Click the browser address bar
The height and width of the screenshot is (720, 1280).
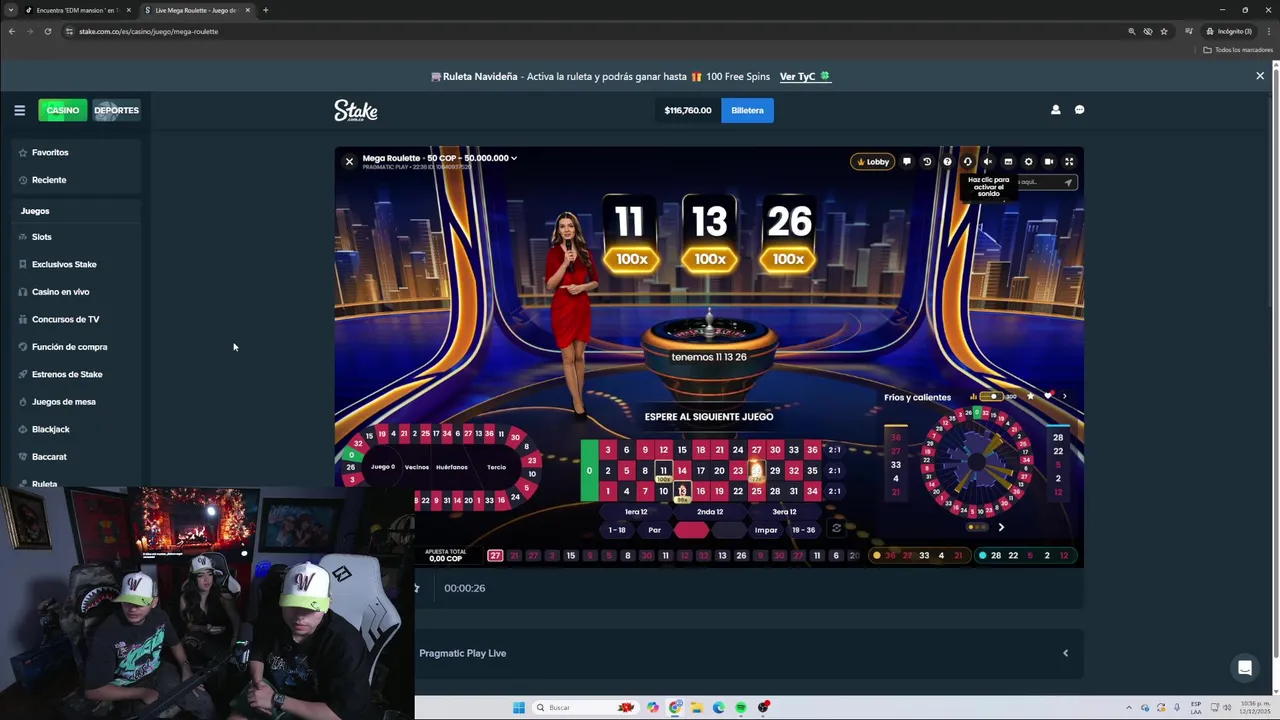[600, 31]
